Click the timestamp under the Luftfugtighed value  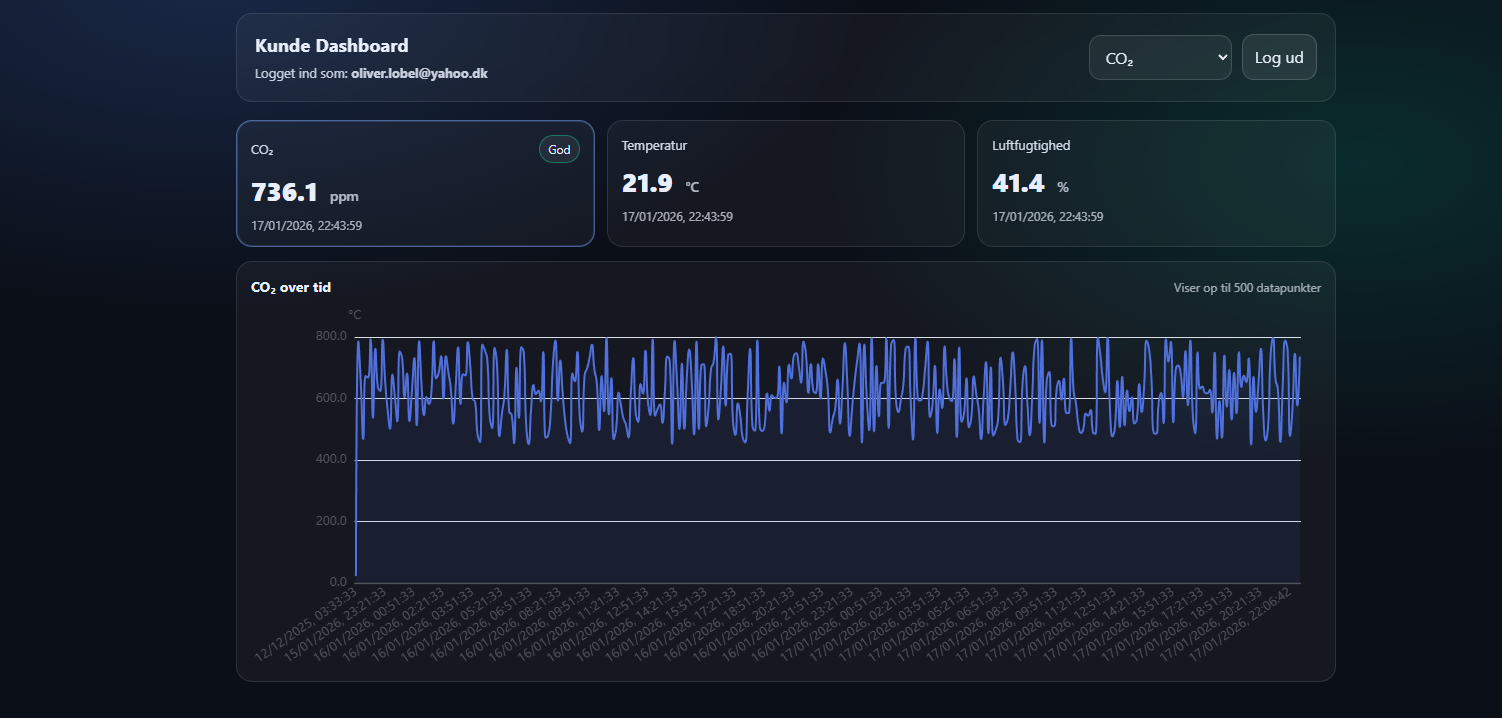click(x=1047, y=217)
